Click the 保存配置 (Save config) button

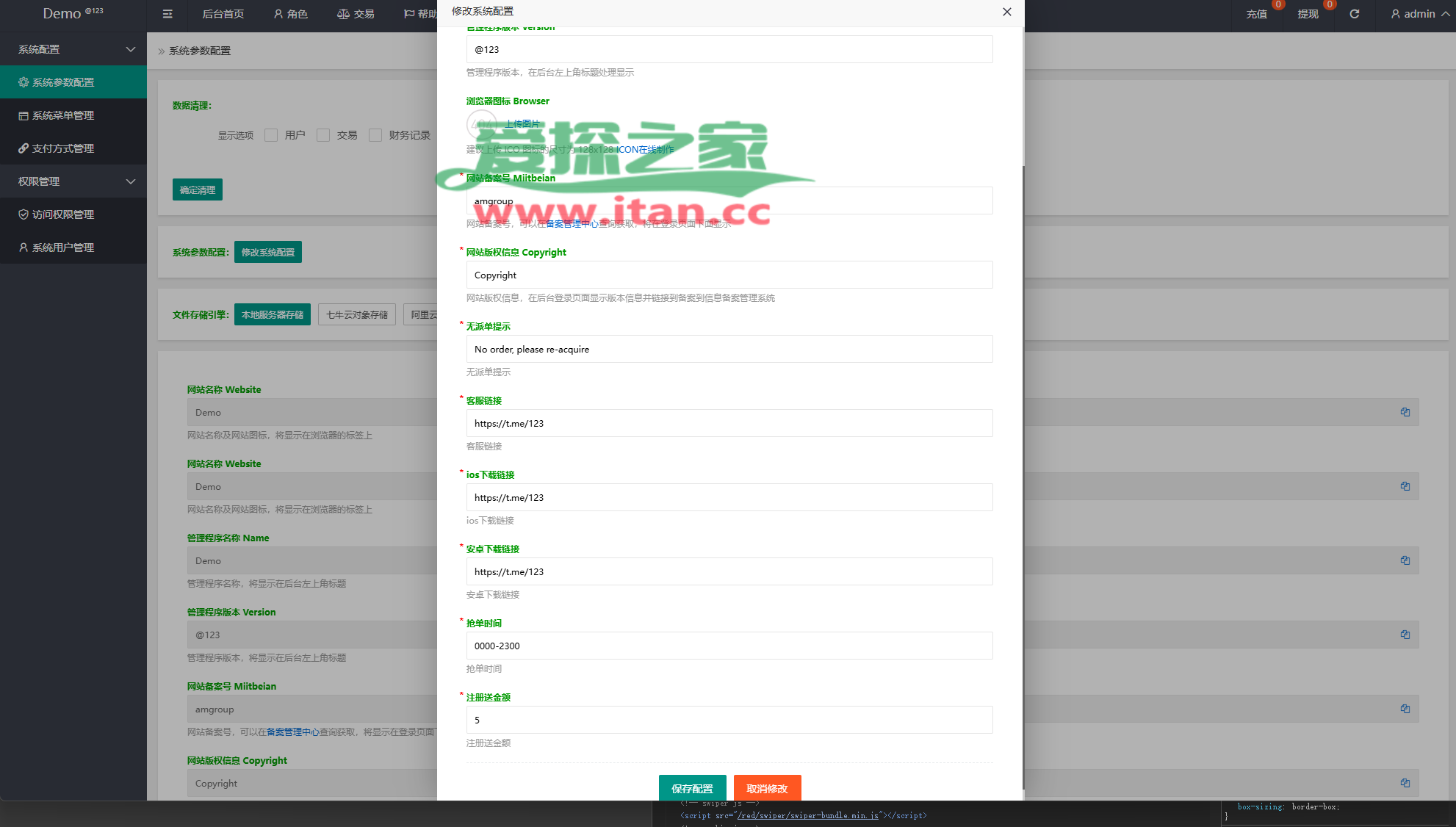coord(692,788)
